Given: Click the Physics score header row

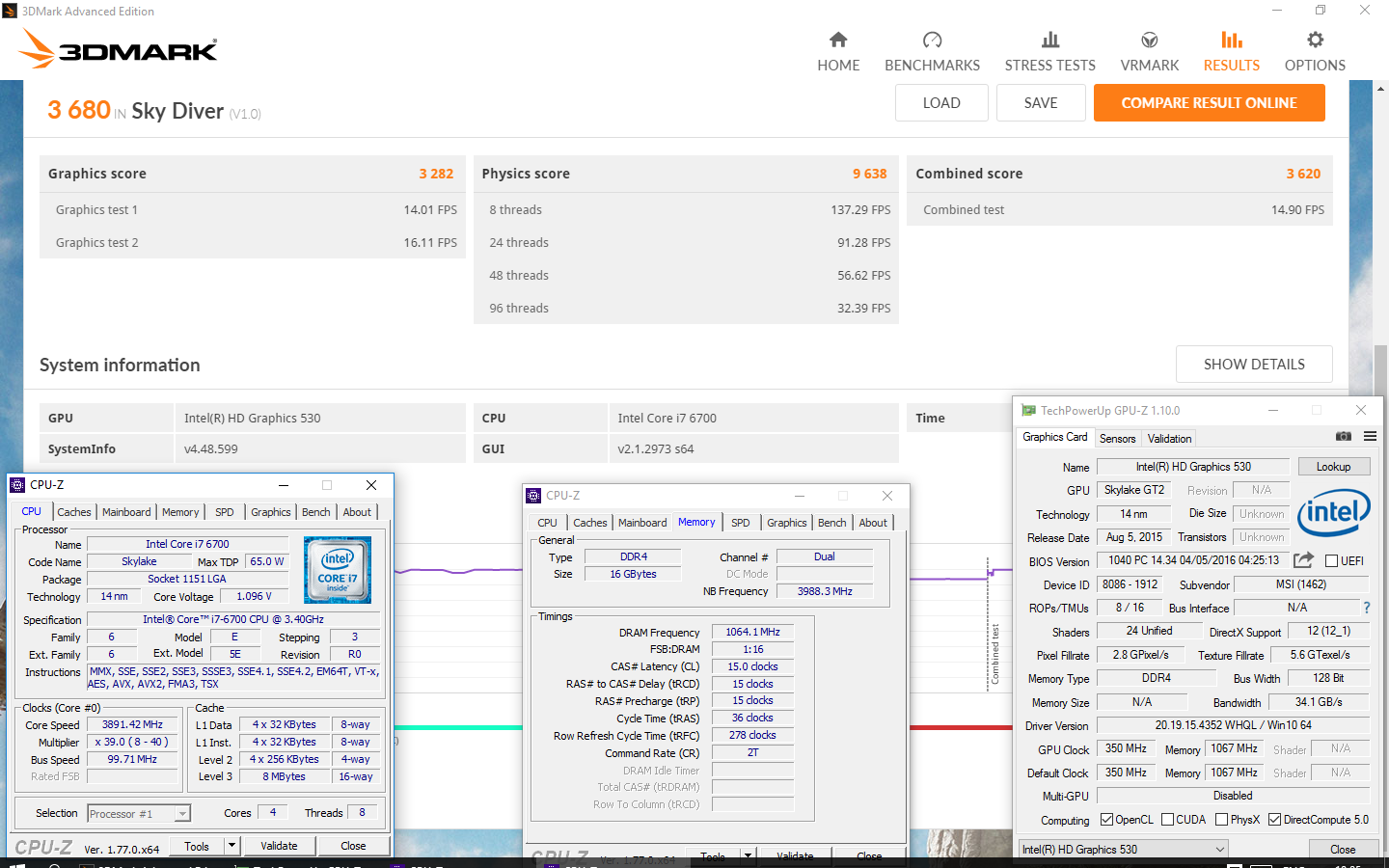Looking at the screenshot, I should (x=686, y=174).
